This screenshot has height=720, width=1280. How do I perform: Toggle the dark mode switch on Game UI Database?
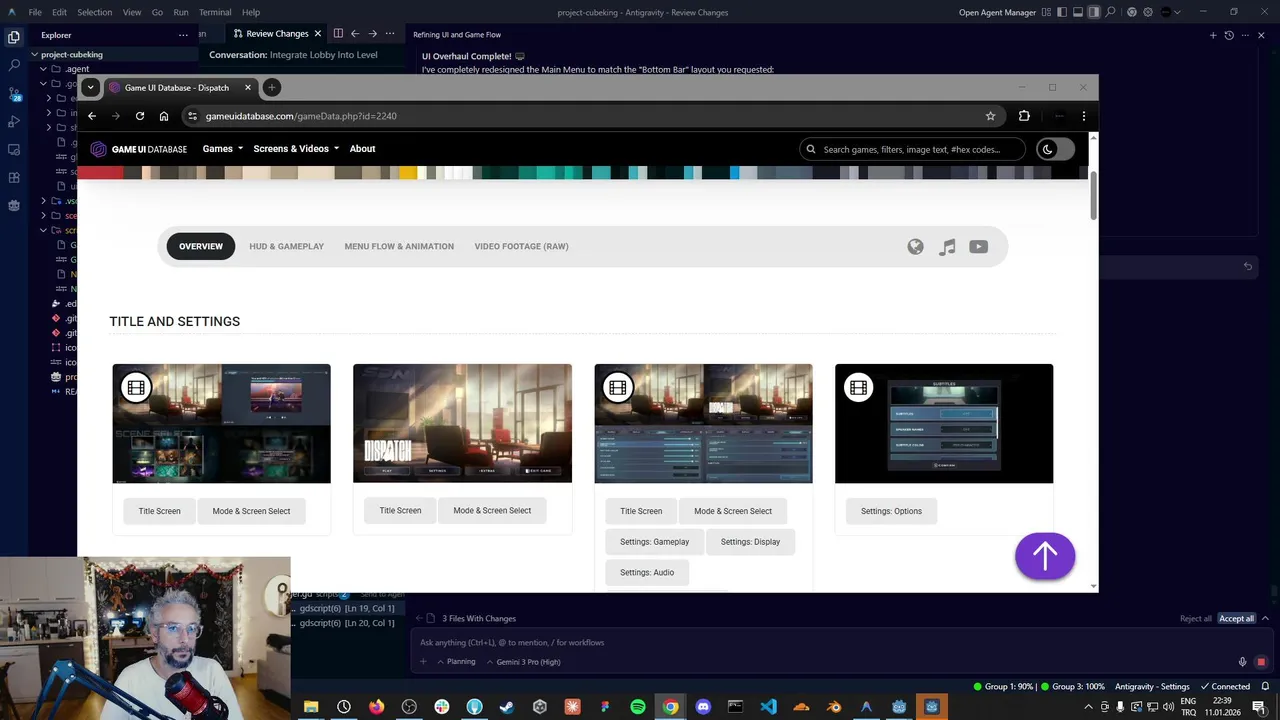pos(1055,149)
